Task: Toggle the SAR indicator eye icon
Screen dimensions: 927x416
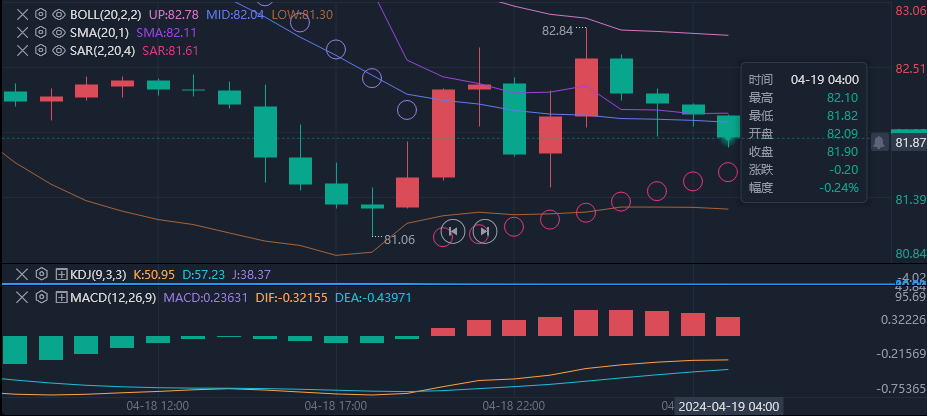Action: [x=59, y=50]
